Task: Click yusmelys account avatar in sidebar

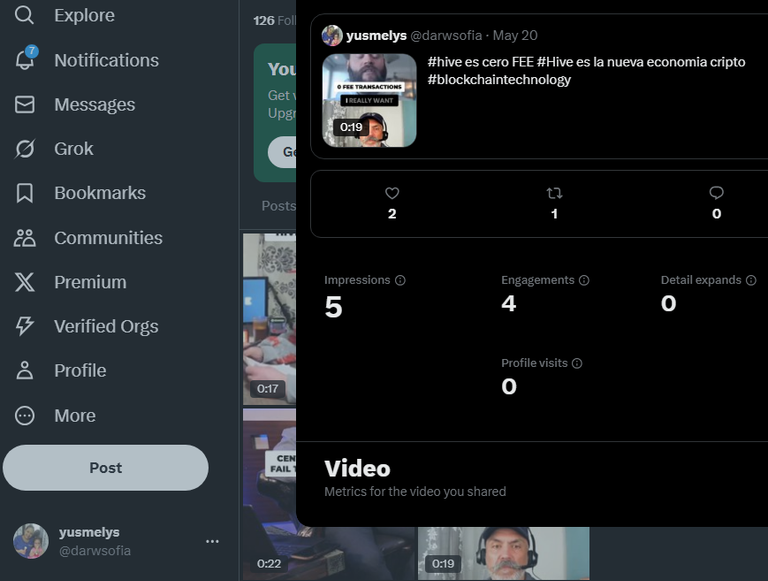Action: click(31, 541)
